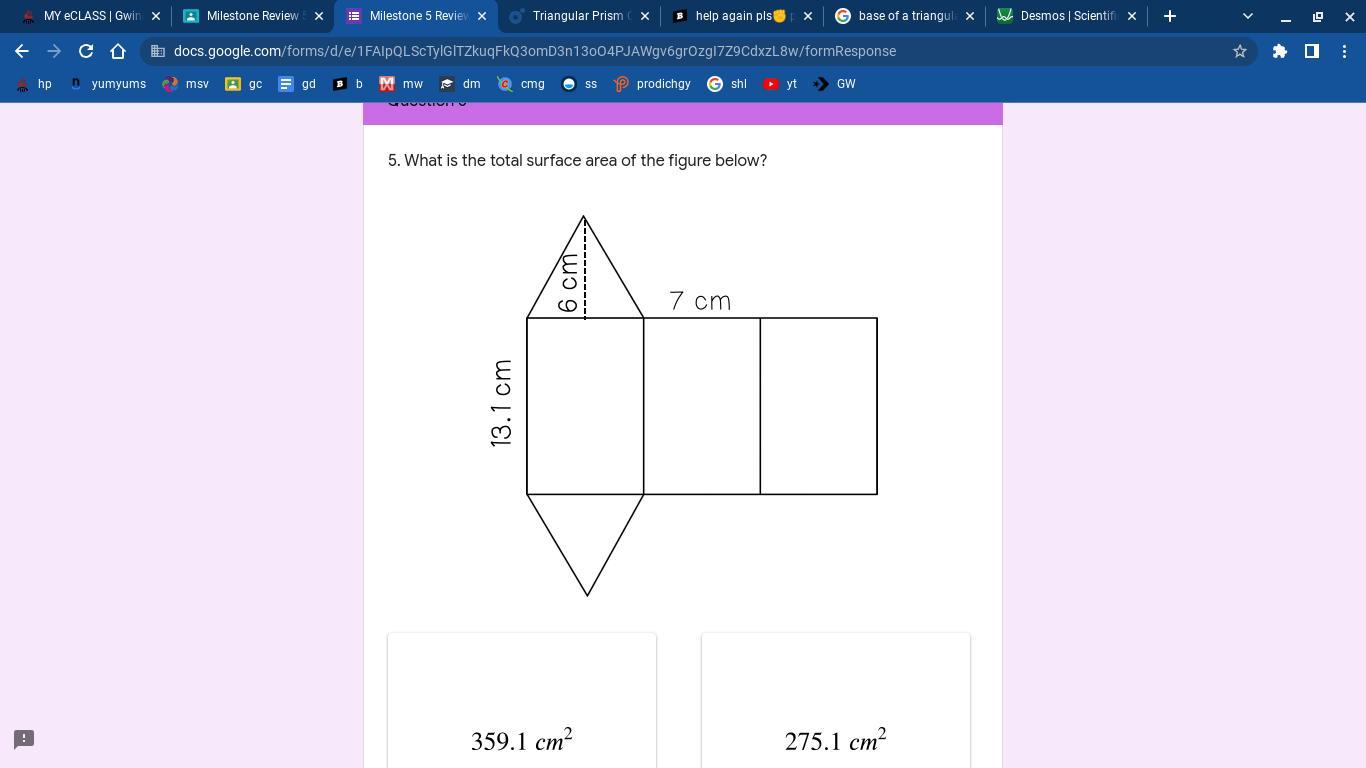Bookmark this page with the star icon
1366x768 pixels.
point(1240,51)
